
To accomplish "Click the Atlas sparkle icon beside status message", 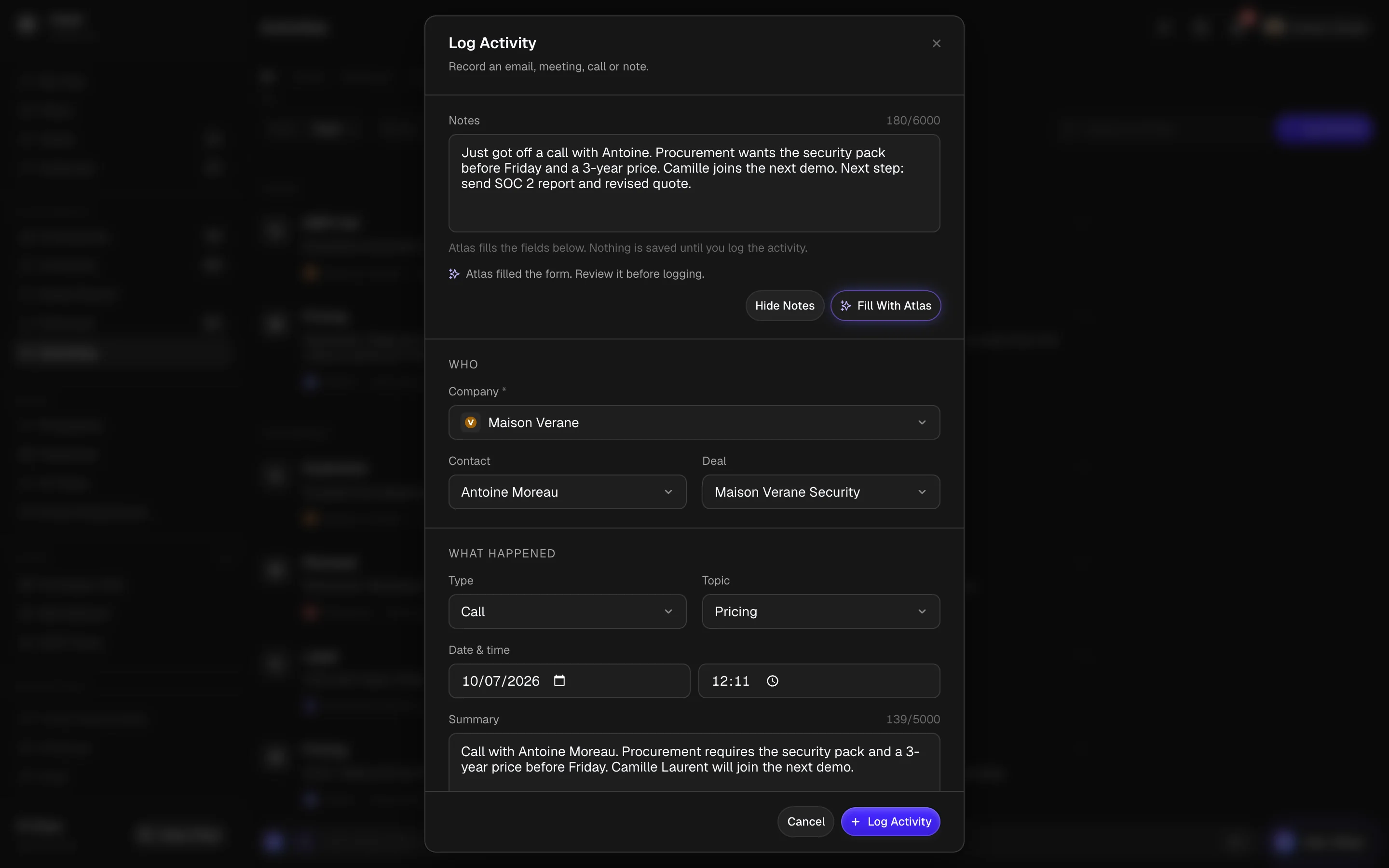I will coord(454,274).
